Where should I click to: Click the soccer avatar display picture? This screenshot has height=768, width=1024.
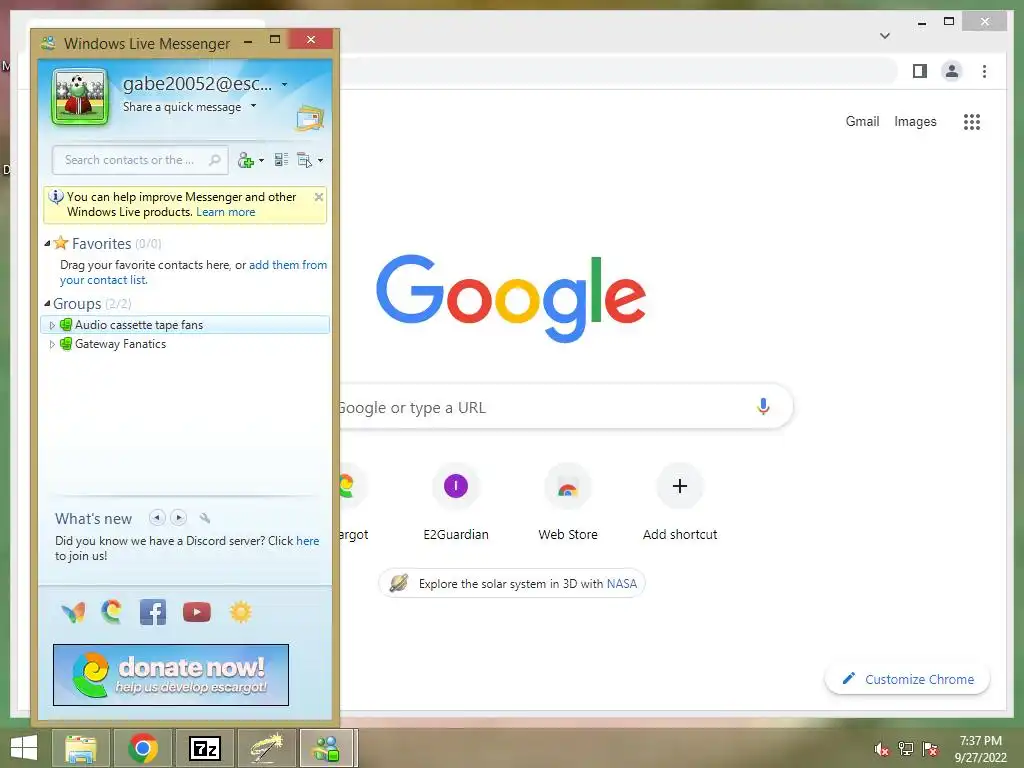coord(80,97)
